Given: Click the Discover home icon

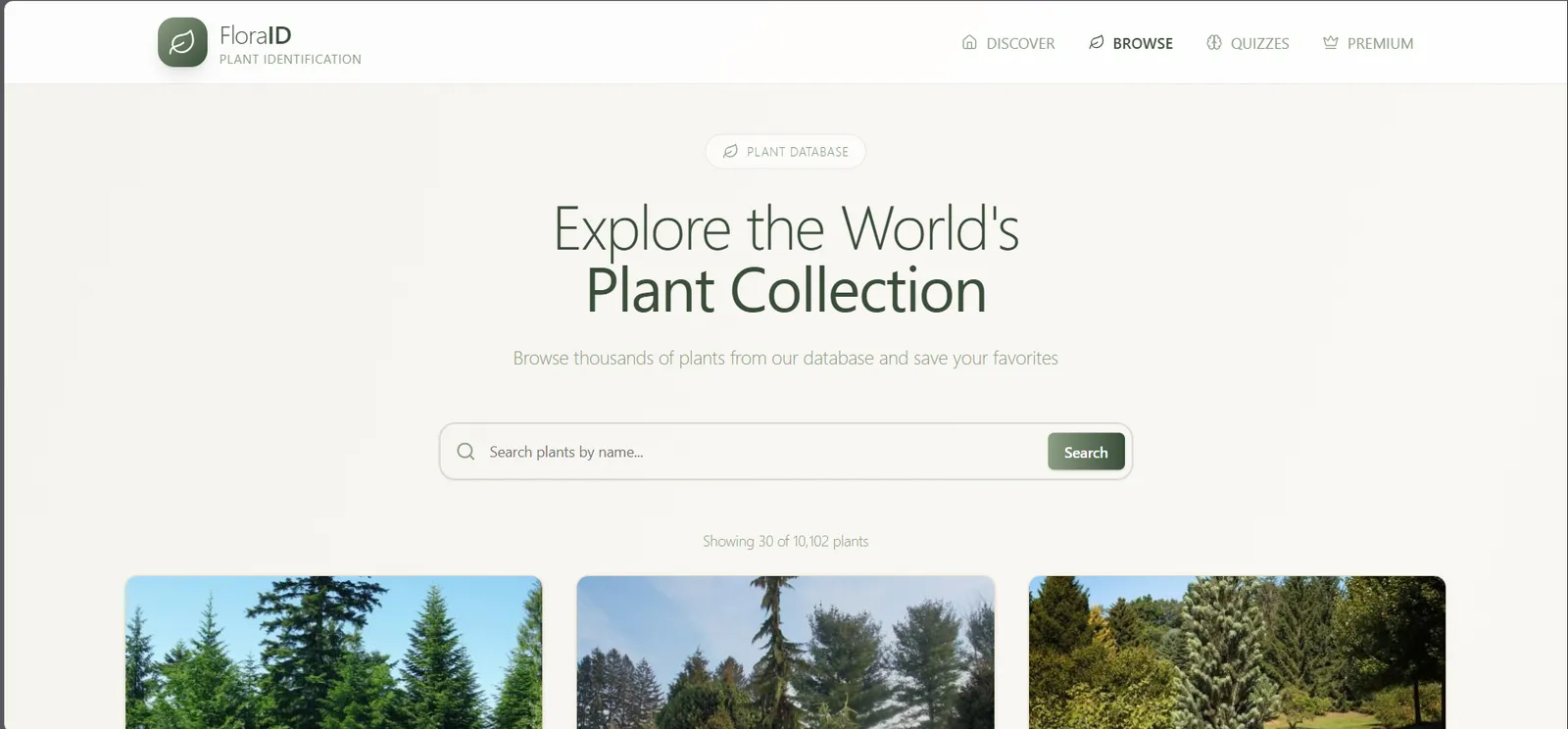Looking at the screenshot, I should pos(969,42).
